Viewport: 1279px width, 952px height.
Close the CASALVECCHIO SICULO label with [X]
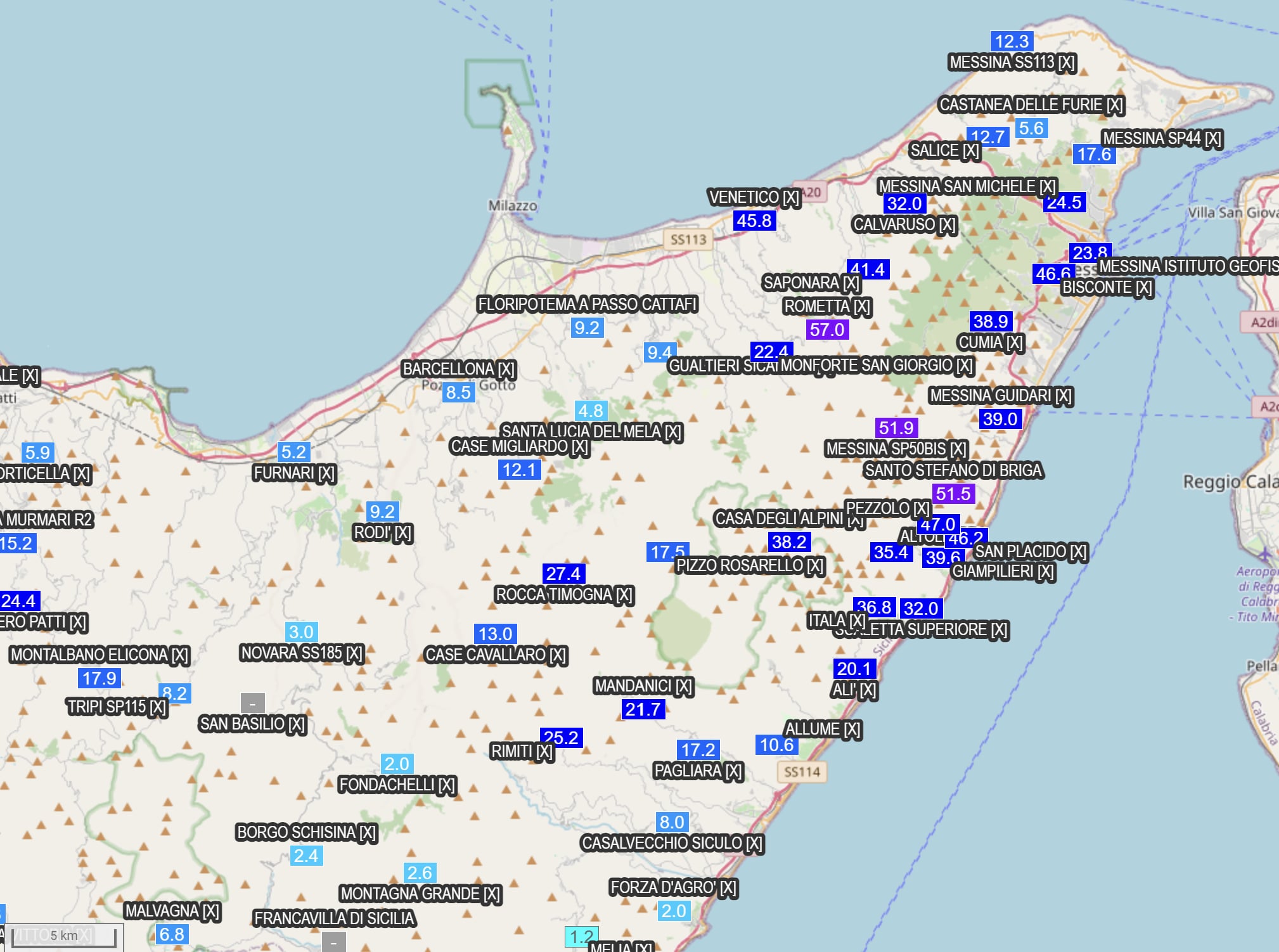click(x=754, y=844)
